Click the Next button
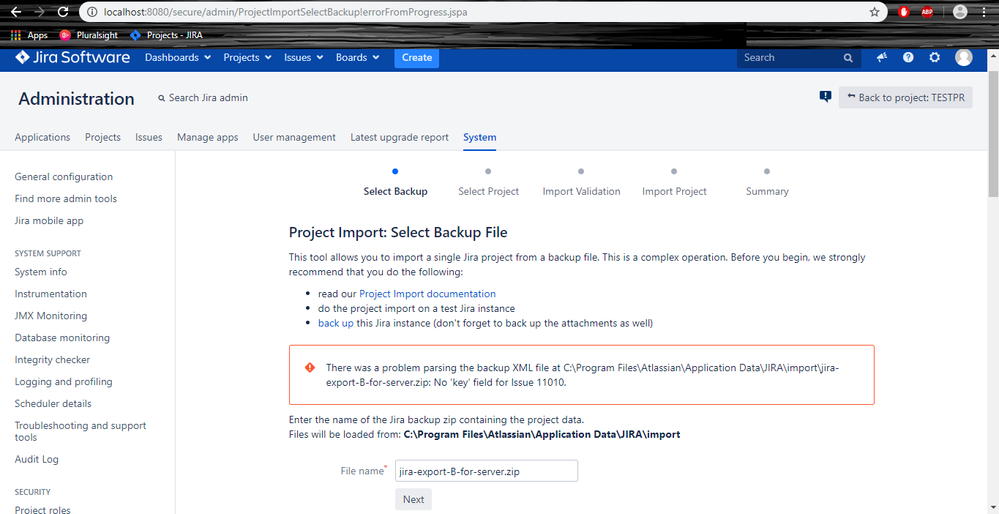Viewport: 999px width, 514px height. (x=413, y=499)
